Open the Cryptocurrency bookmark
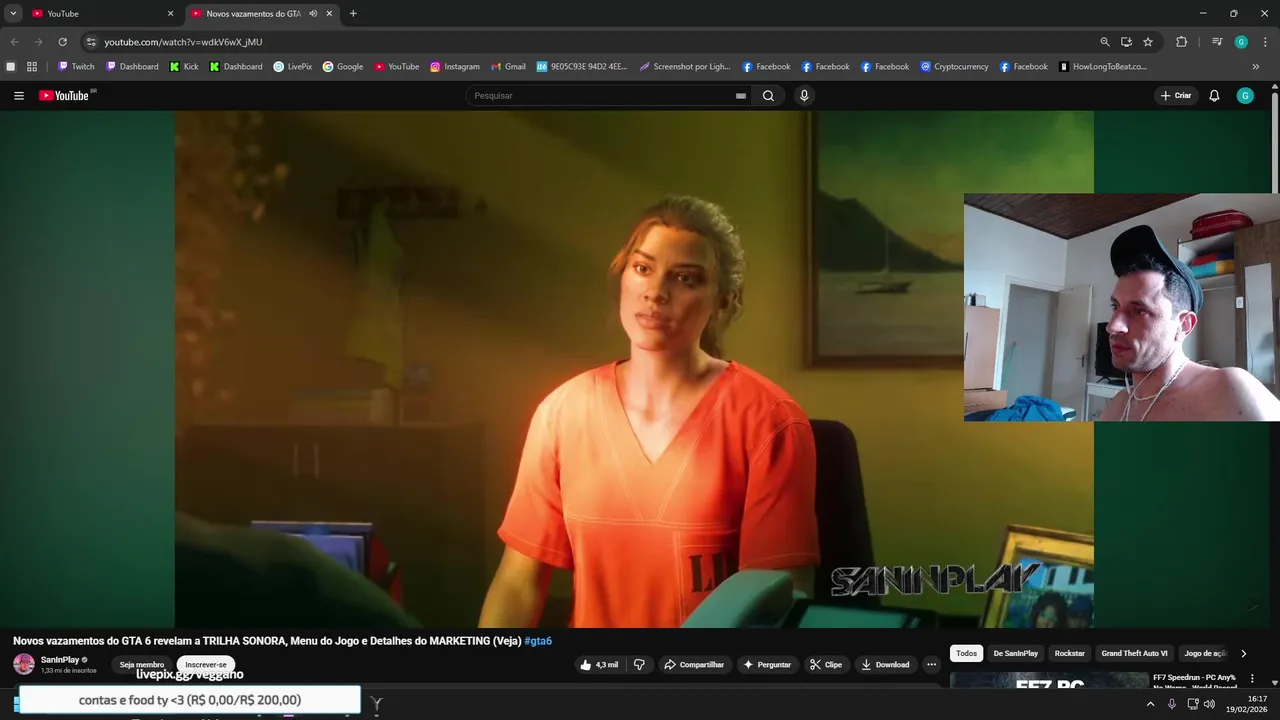The width and height of the screenshot is (1280, 720). pyautogui.click(x=954, y=67)
